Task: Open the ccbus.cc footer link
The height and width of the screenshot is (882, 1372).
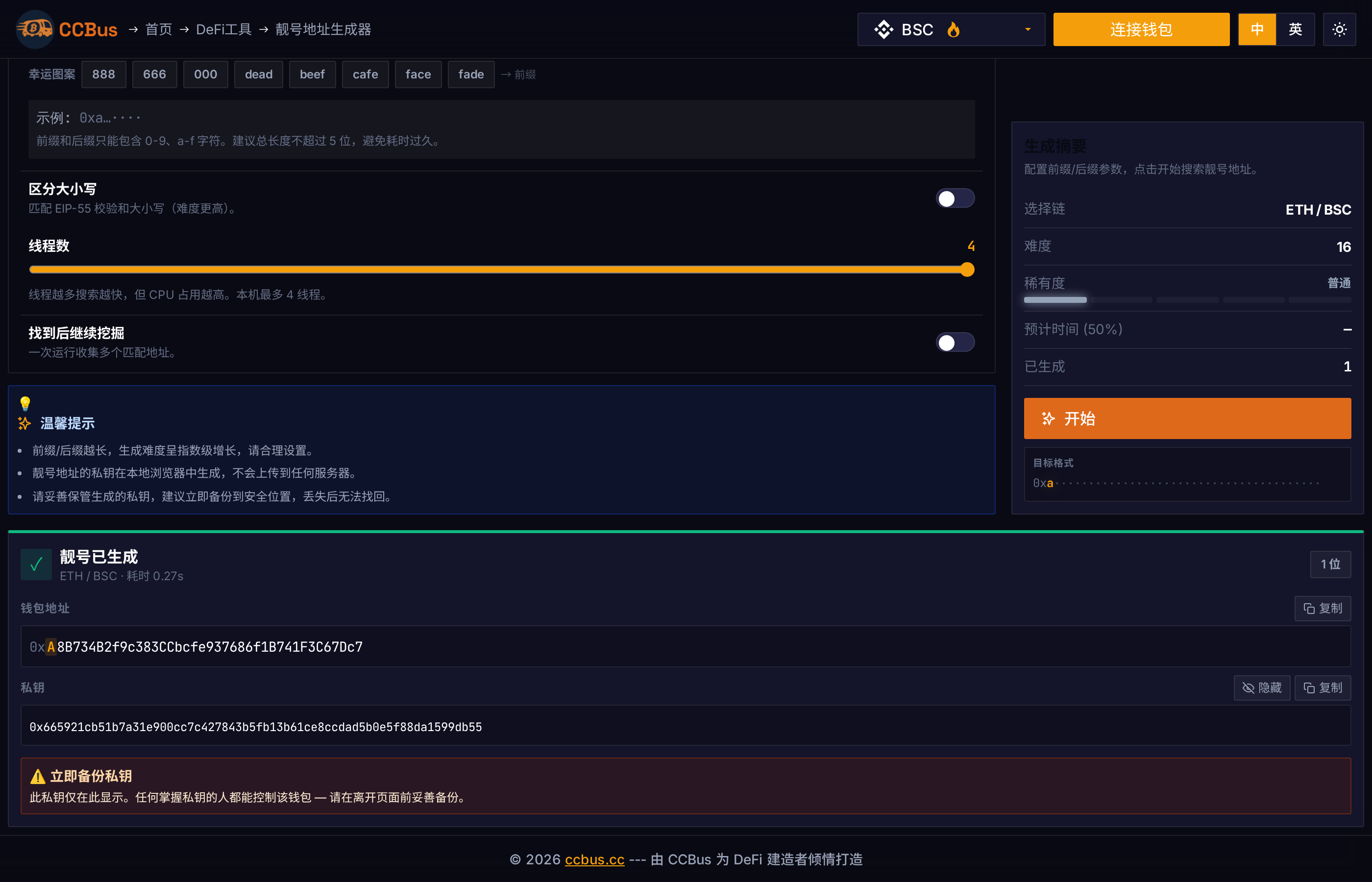Action: point(594,859)
